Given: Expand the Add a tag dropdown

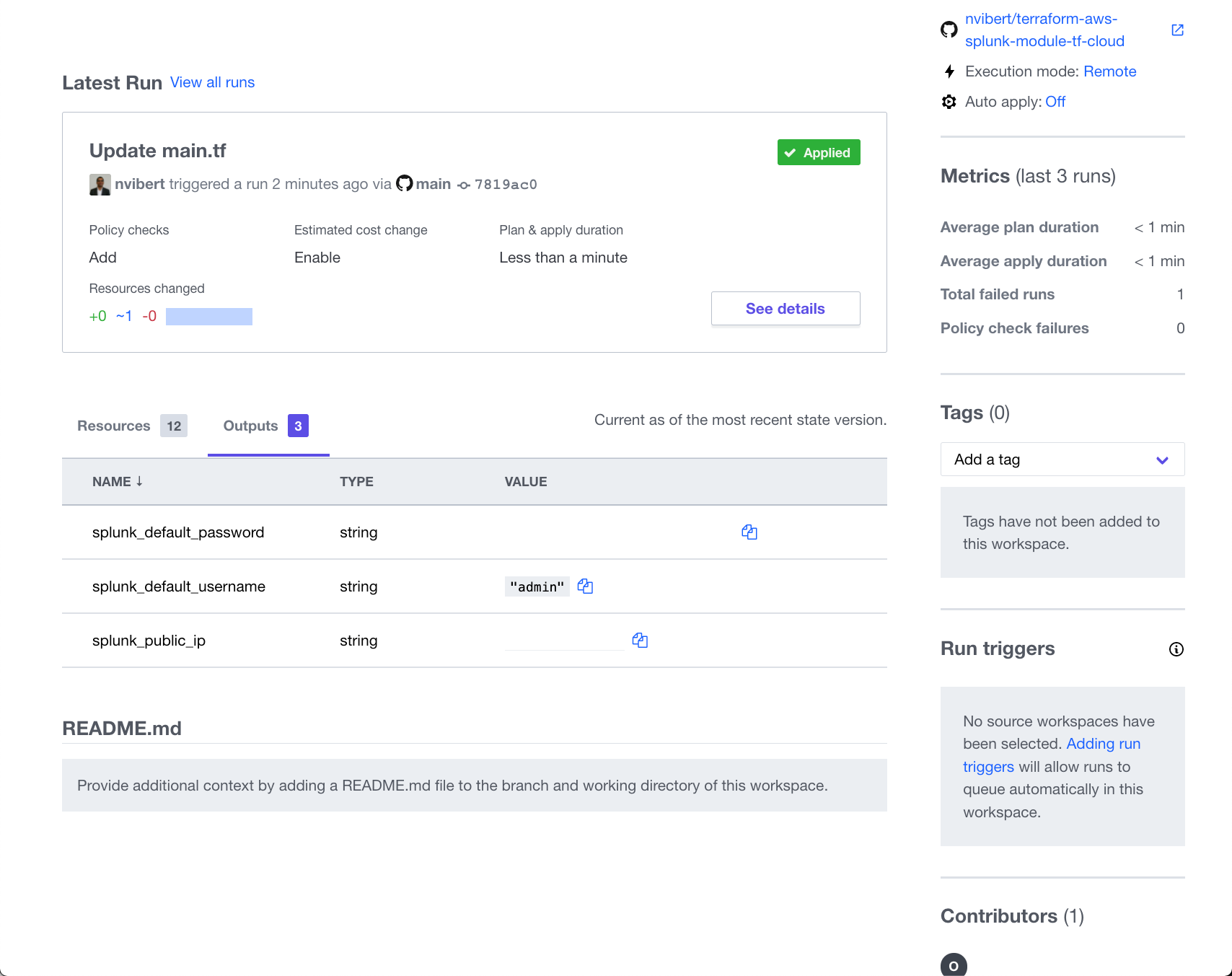Looking at the screenshot, I should pos(1062,460).
